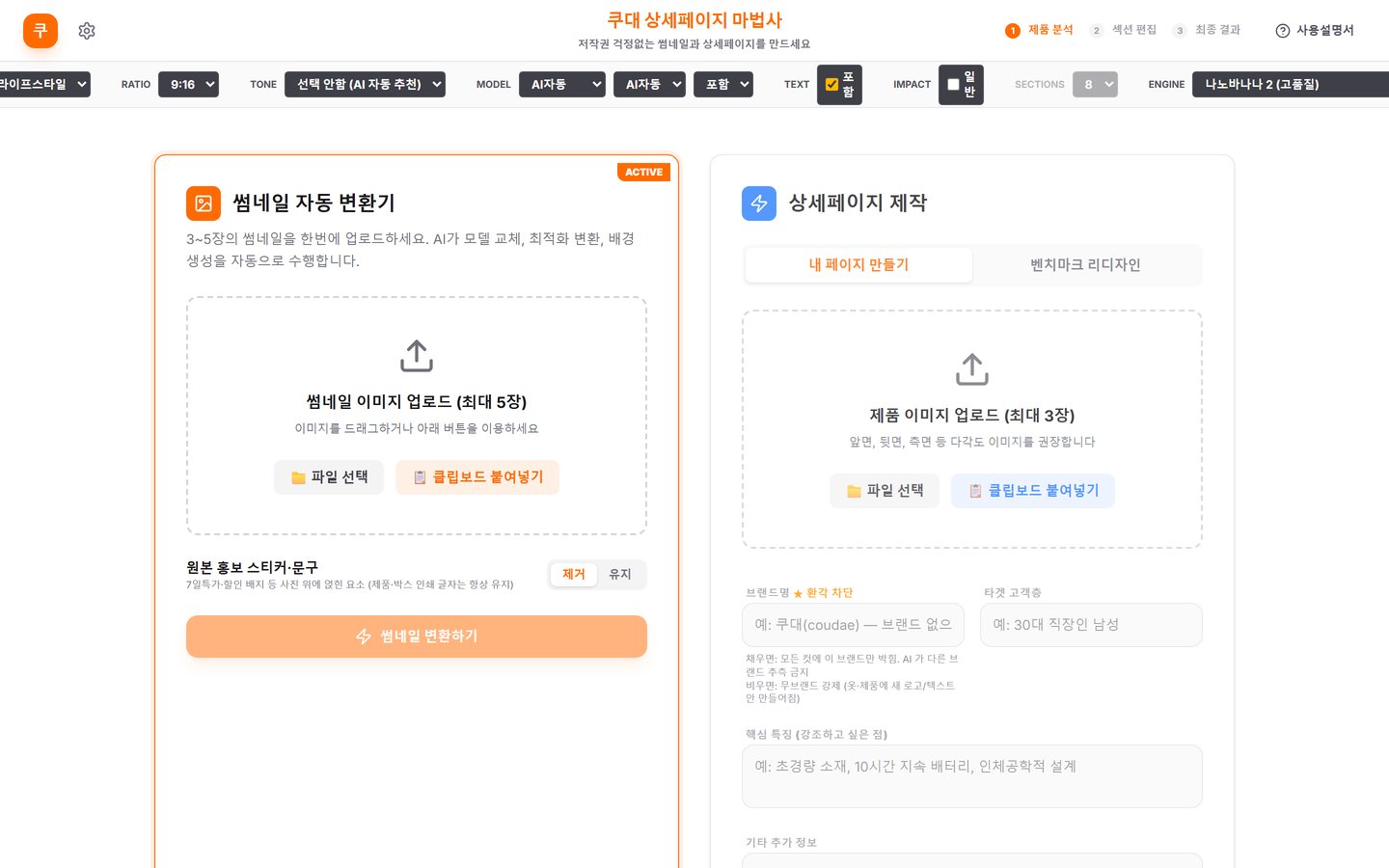Click the 타겟 고객층 input field

pos(1091,625)
